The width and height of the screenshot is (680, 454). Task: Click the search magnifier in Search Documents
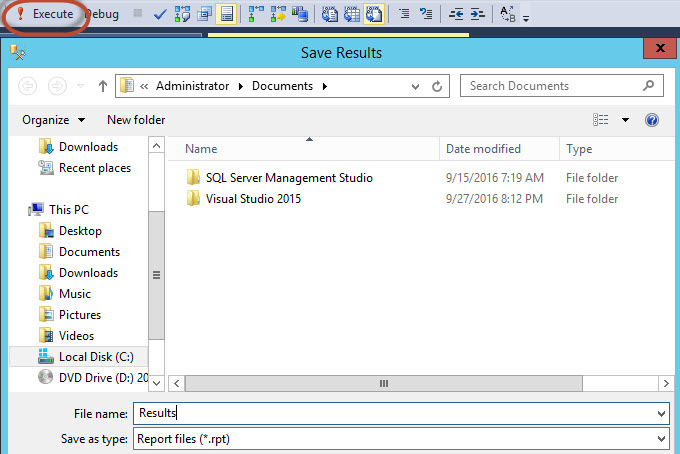click(649, 86)
